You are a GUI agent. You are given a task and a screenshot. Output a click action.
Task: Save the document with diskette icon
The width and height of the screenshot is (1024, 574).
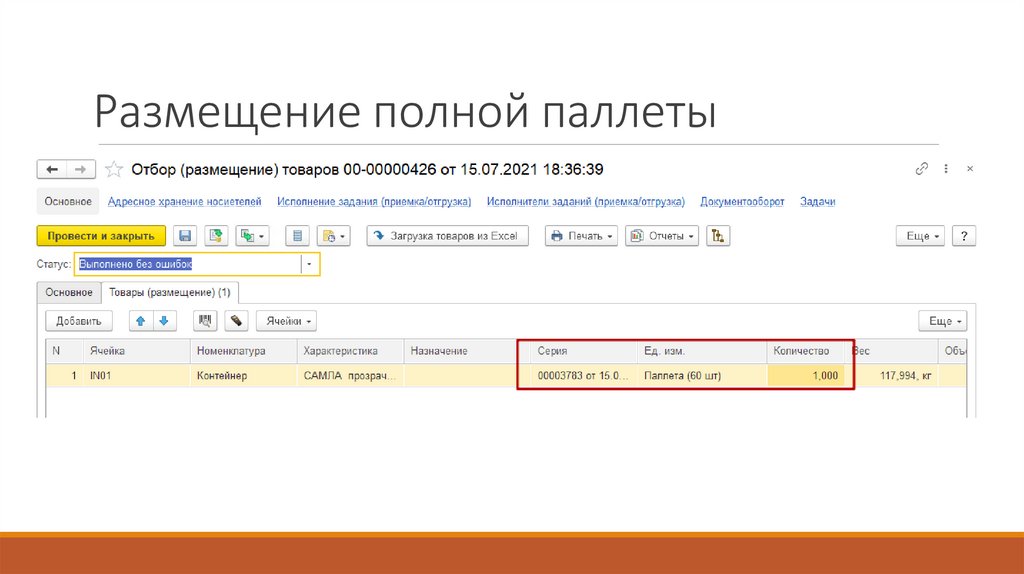click(x=185, y=236)
